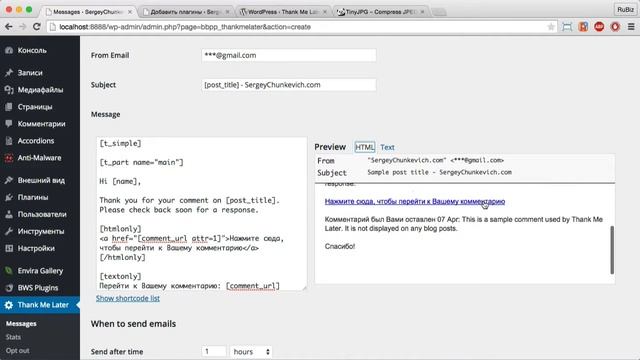Click the preview pane vertical scrollbar
Screen dimensions: 640x360
612,250
